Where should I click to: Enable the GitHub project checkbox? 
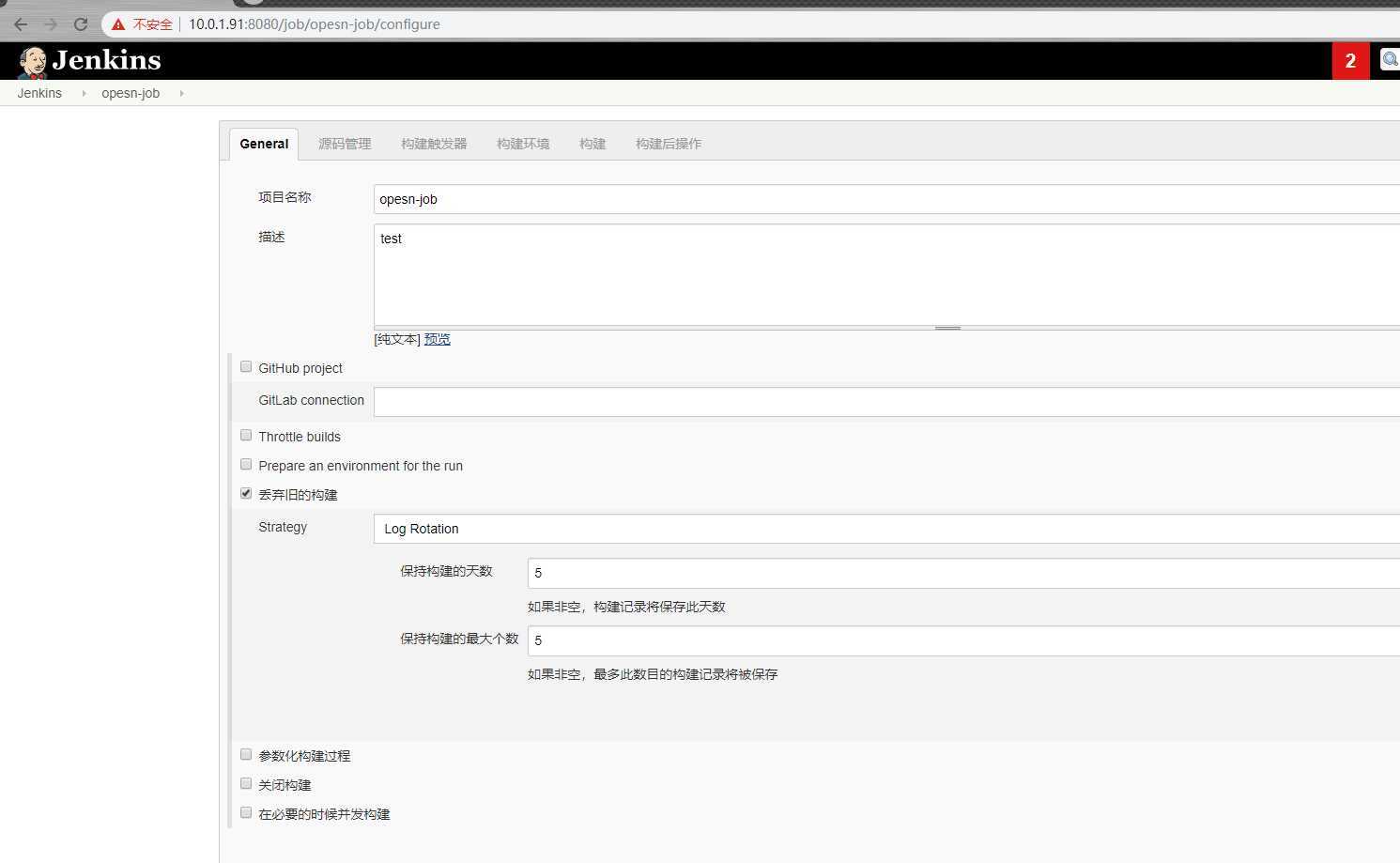[x=246, y=367]
